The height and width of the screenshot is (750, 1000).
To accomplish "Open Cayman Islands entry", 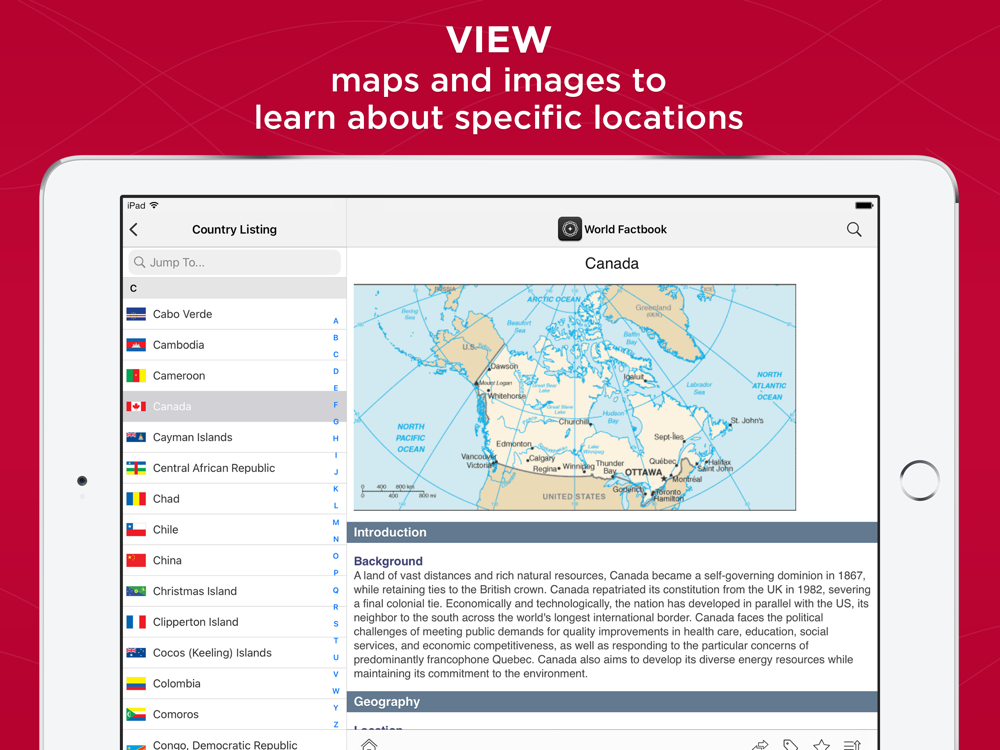I will click(x=235, y=437).
